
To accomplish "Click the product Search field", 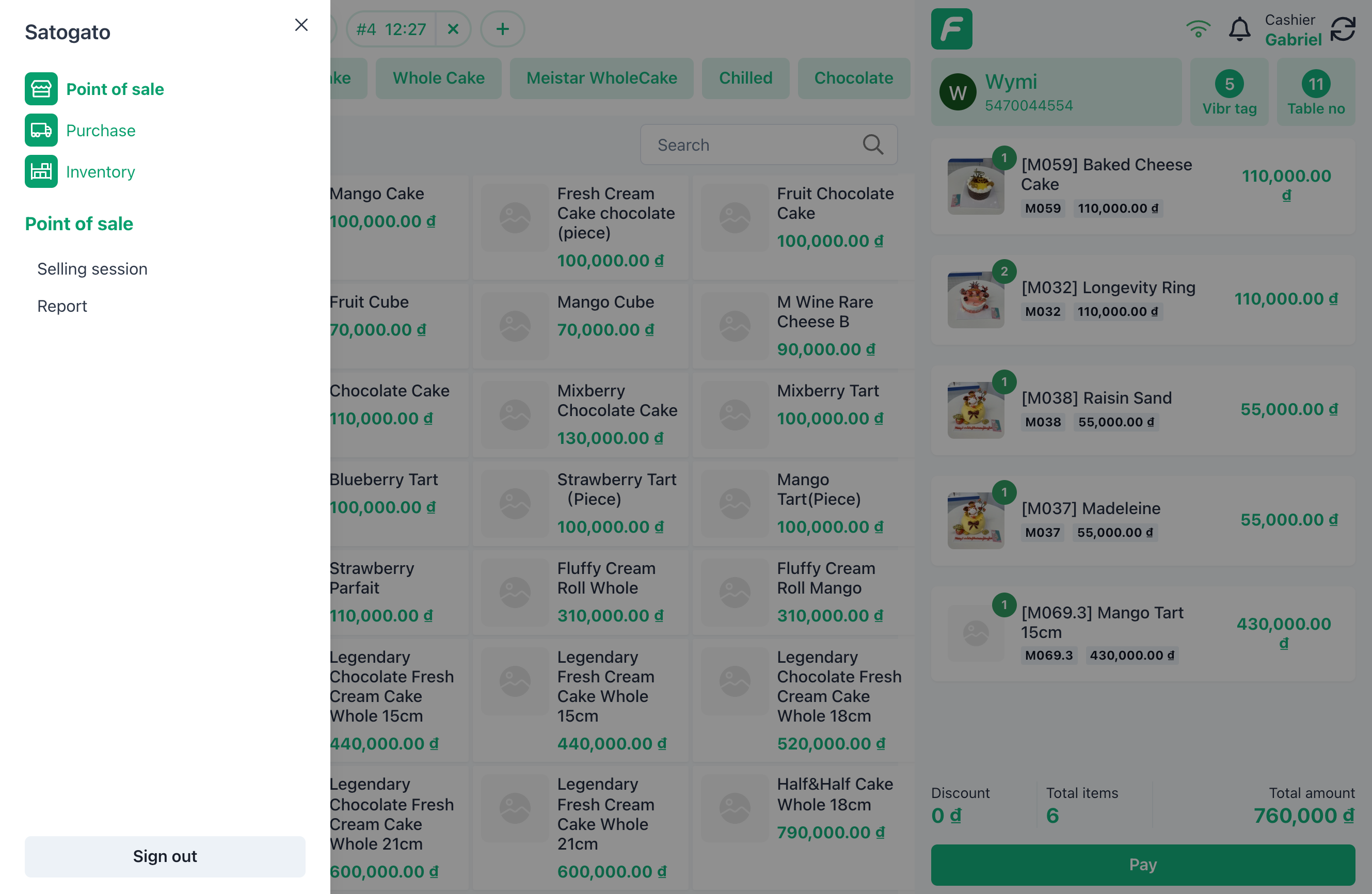I will point(755,145).
